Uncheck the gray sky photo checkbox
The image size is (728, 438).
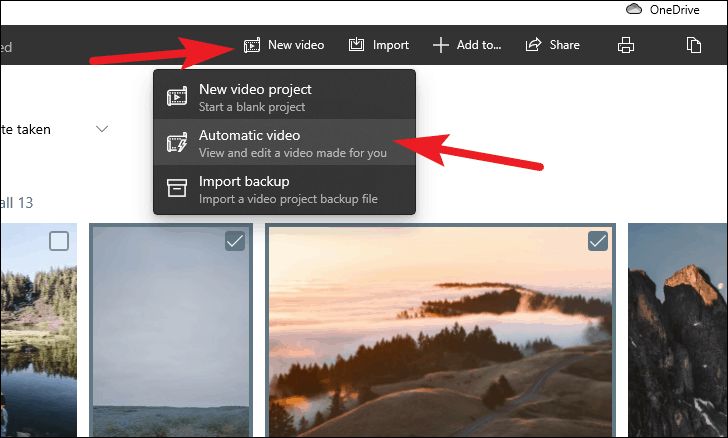tap(235, 241)
